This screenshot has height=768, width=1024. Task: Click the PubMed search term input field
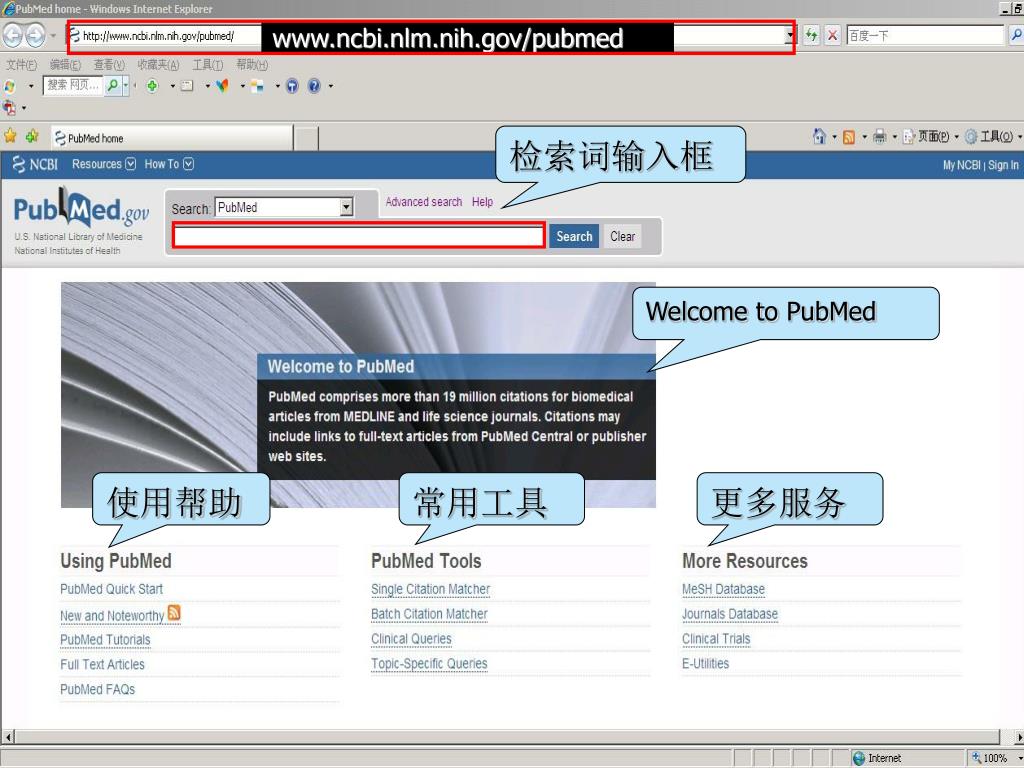[359, 235]
